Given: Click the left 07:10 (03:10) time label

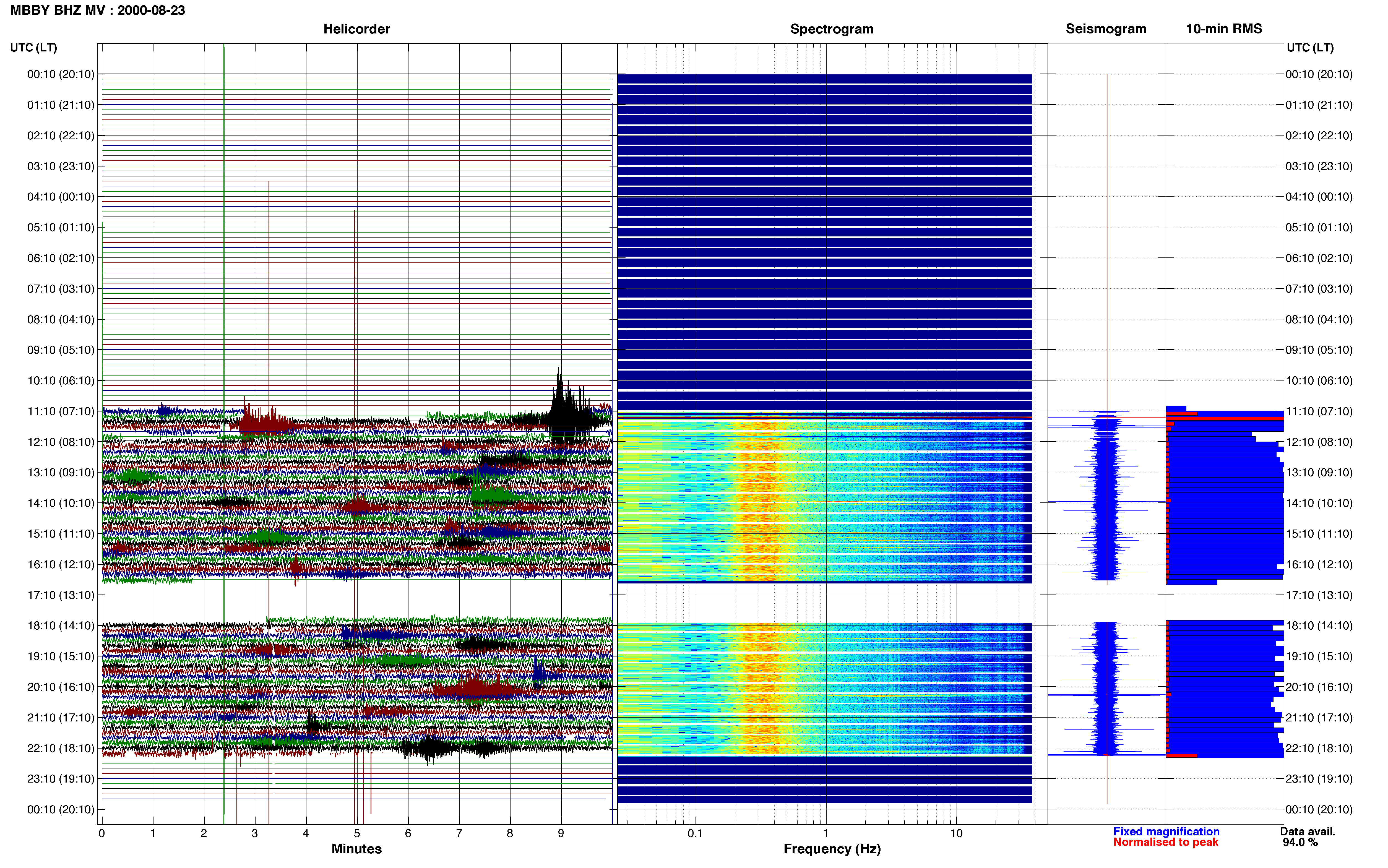Looking at the screenshot, I should pos(61,289).
